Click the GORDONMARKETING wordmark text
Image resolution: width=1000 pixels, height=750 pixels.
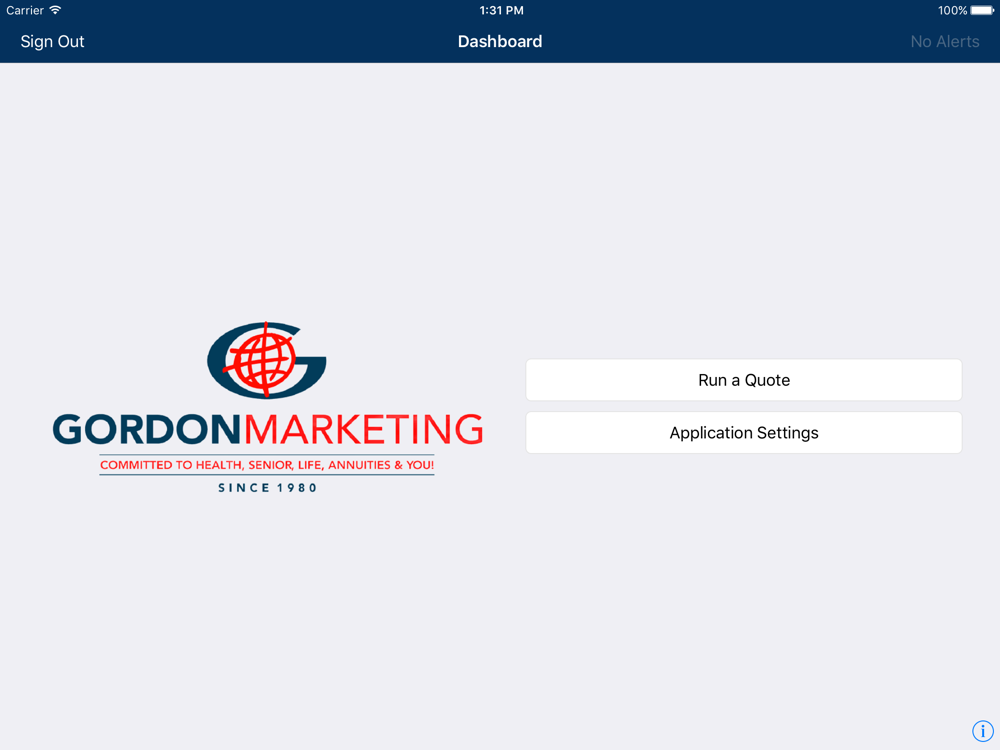268,429
